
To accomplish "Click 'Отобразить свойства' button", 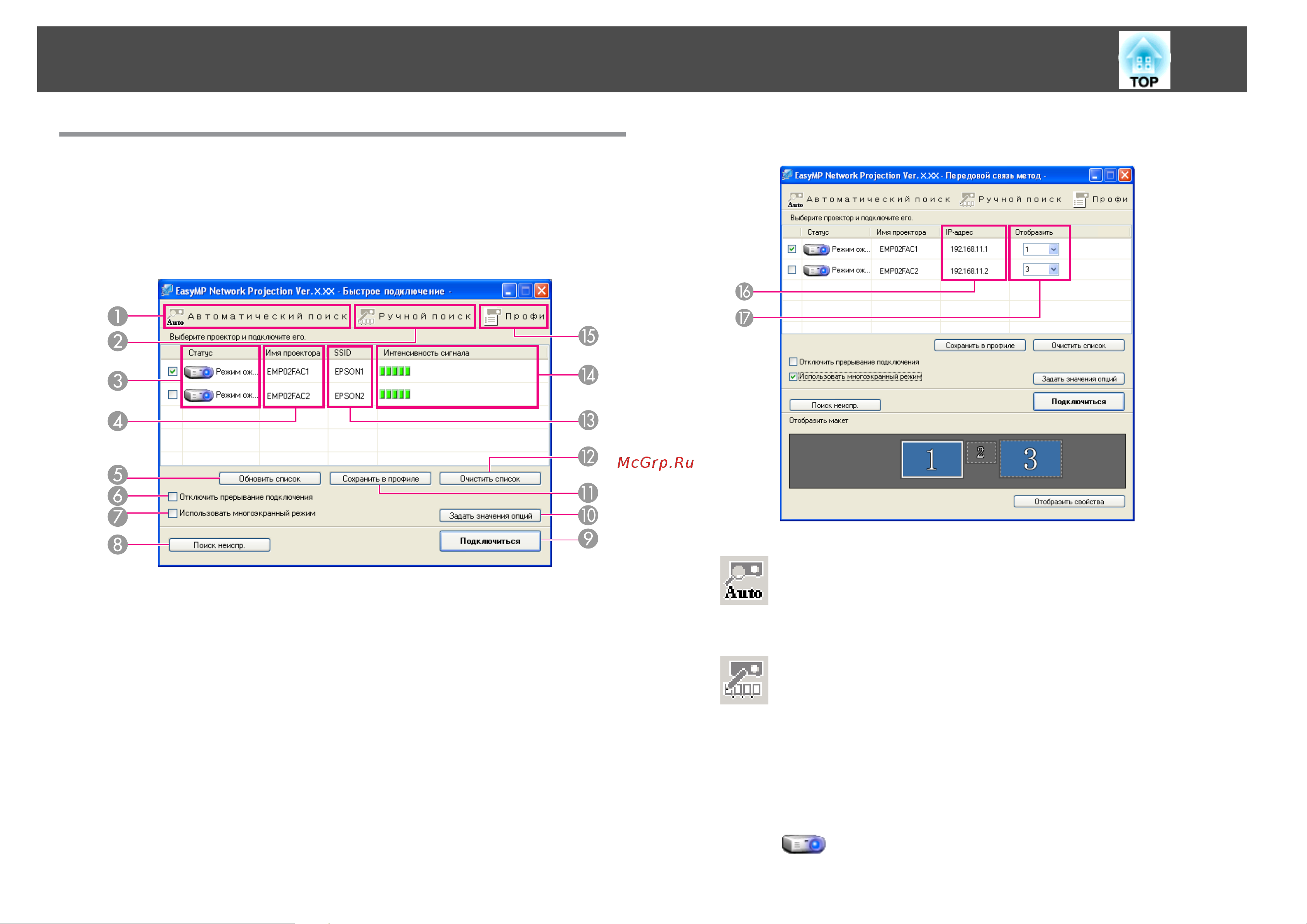I will [x=1069, y=502].
